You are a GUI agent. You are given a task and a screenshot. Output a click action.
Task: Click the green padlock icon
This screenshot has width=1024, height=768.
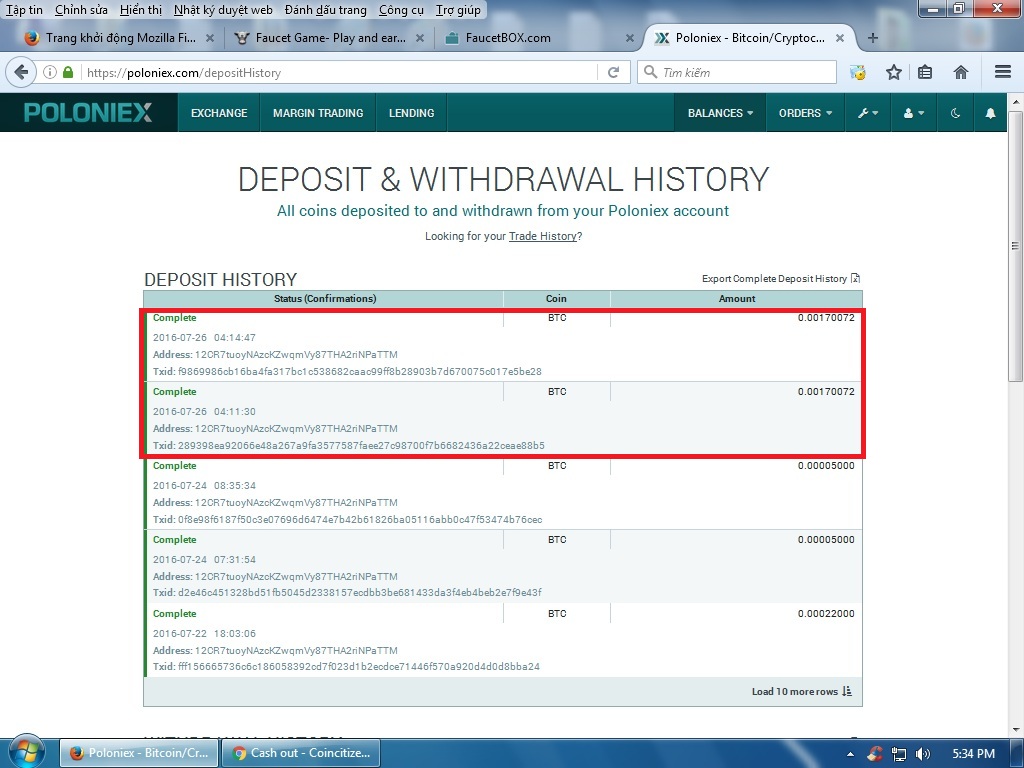(x=68, y=72)
